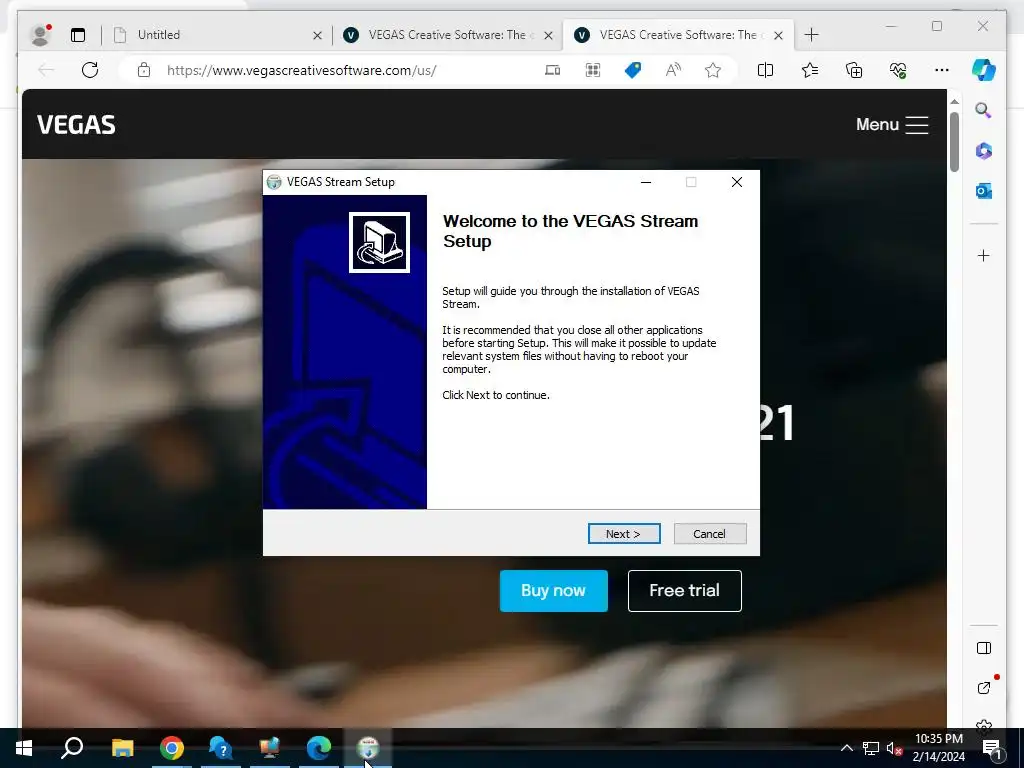Open Microsoft 365 sidebar icon
The width and height of the screenshot is (1024, 768).
(x=984, y=151)
